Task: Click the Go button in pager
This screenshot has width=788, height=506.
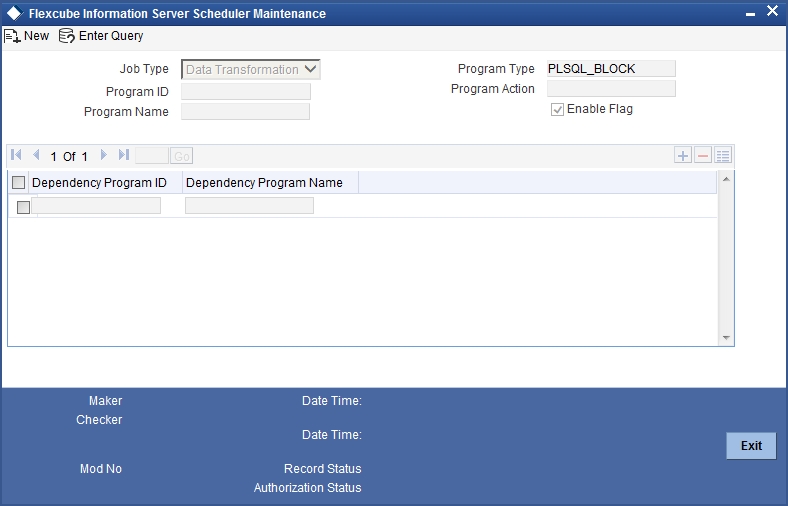Action: pos(181,156)
